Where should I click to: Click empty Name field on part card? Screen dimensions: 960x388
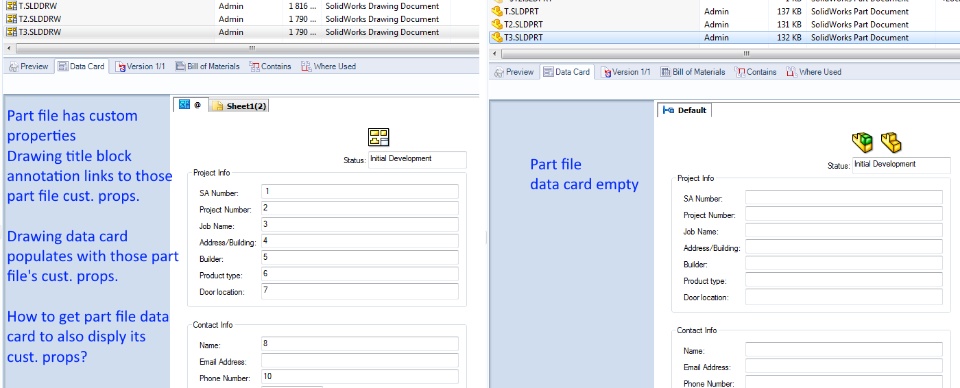844,350
